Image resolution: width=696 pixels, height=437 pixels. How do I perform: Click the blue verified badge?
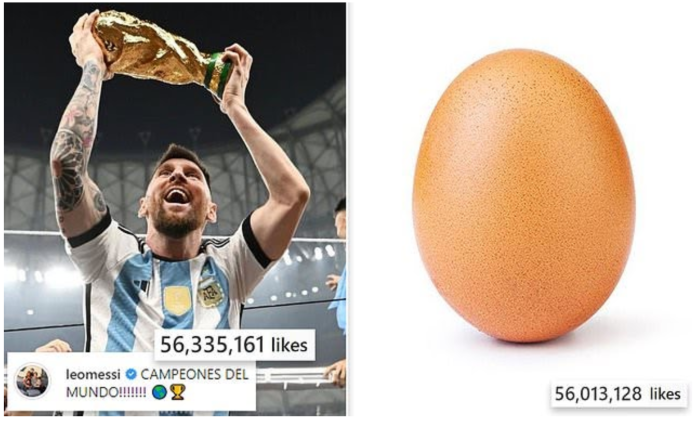click(x=131, y=375)
